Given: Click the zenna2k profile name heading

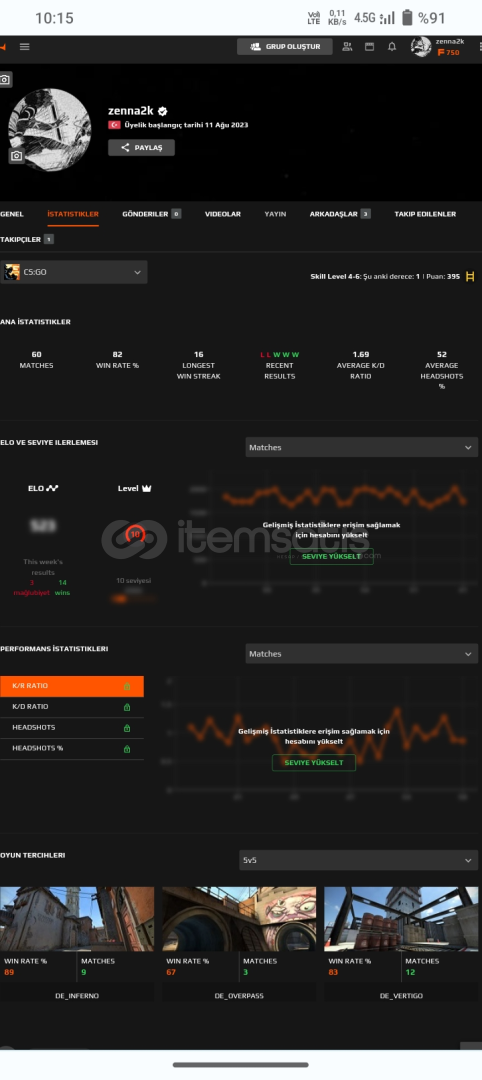Looking at the screenshot, I should pos(131,111).
